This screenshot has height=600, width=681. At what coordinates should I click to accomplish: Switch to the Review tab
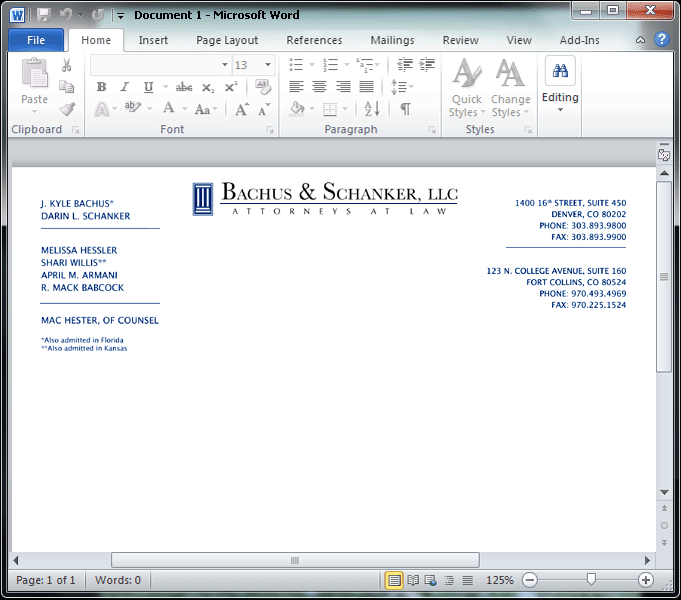(x=461, y=40)
